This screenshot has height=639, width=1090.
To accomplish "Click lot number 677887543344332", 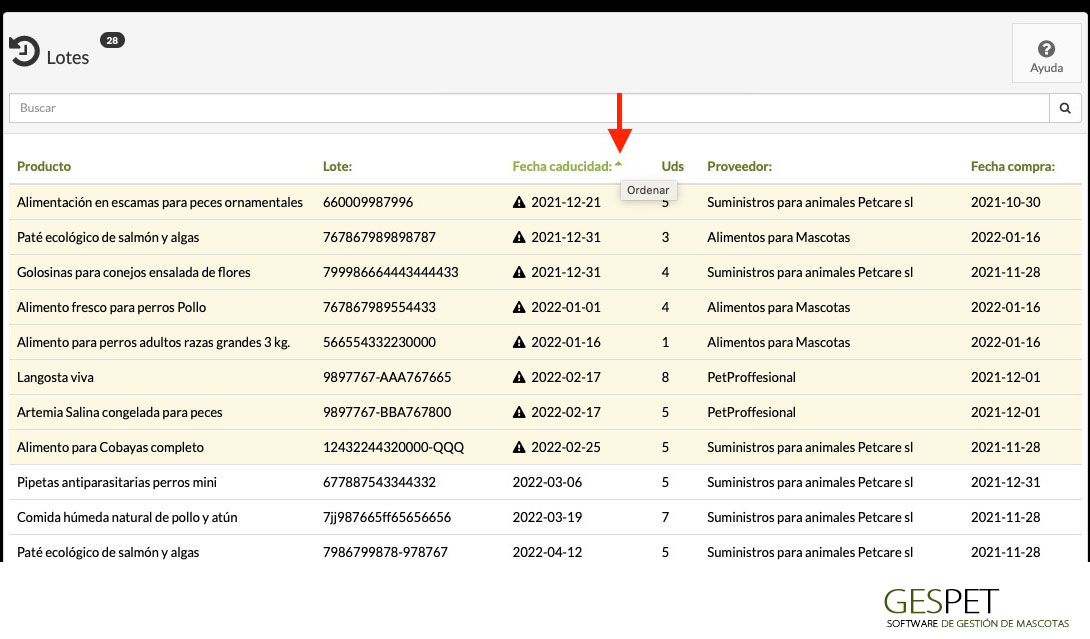I will [x=379, y=482].
